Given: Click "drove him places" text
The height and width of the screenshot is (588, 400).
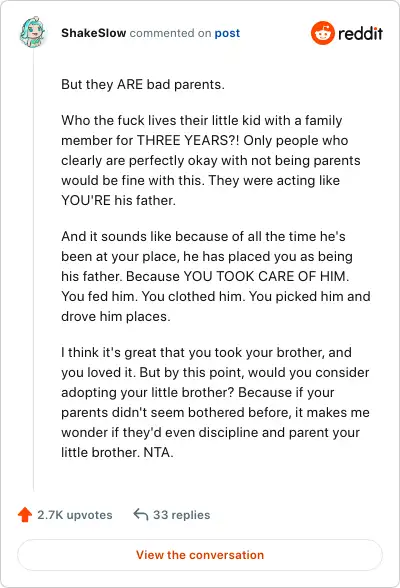Looking at the screenshot, I should tap(115, 316).
